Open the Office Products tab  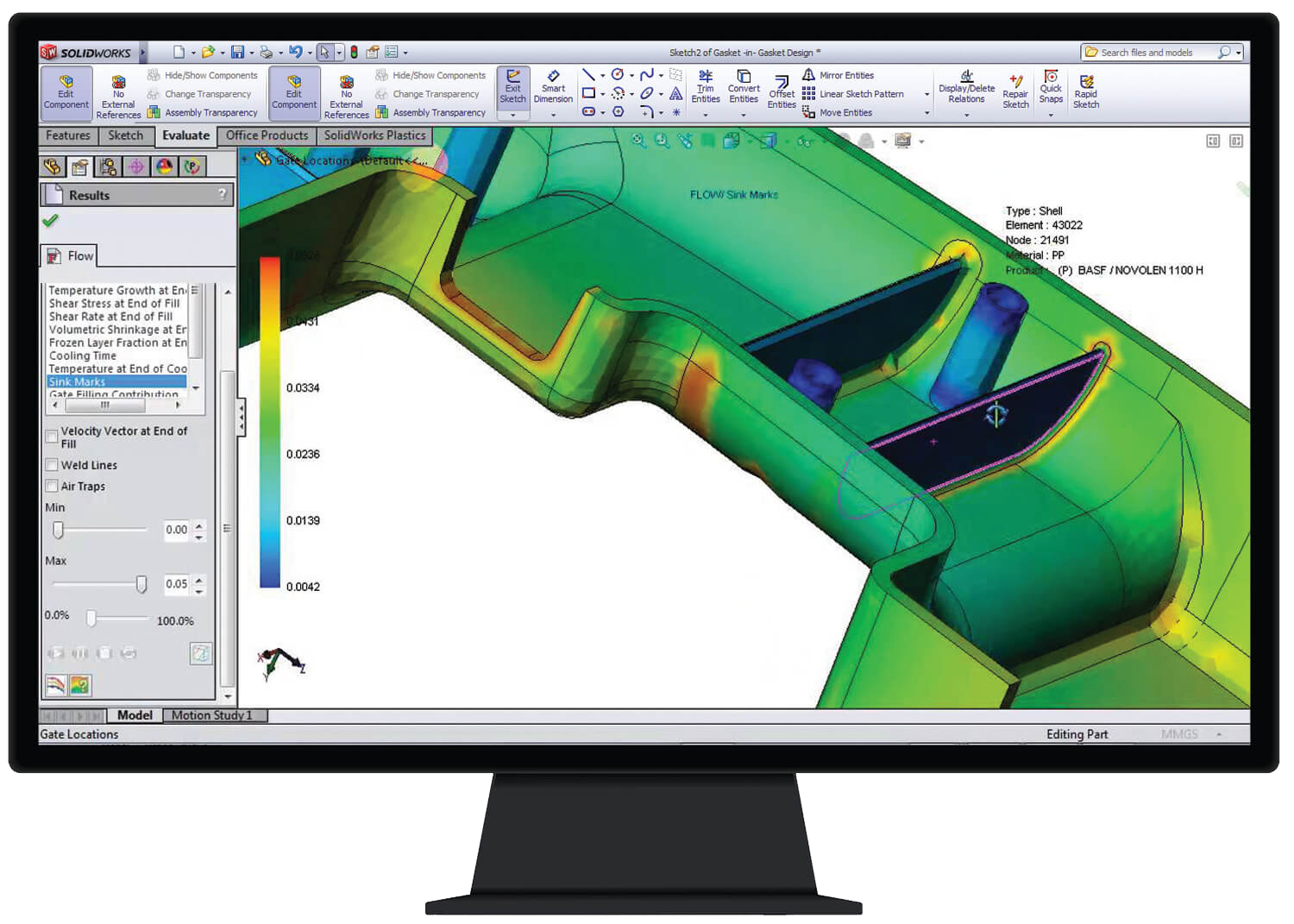point(267,135)
